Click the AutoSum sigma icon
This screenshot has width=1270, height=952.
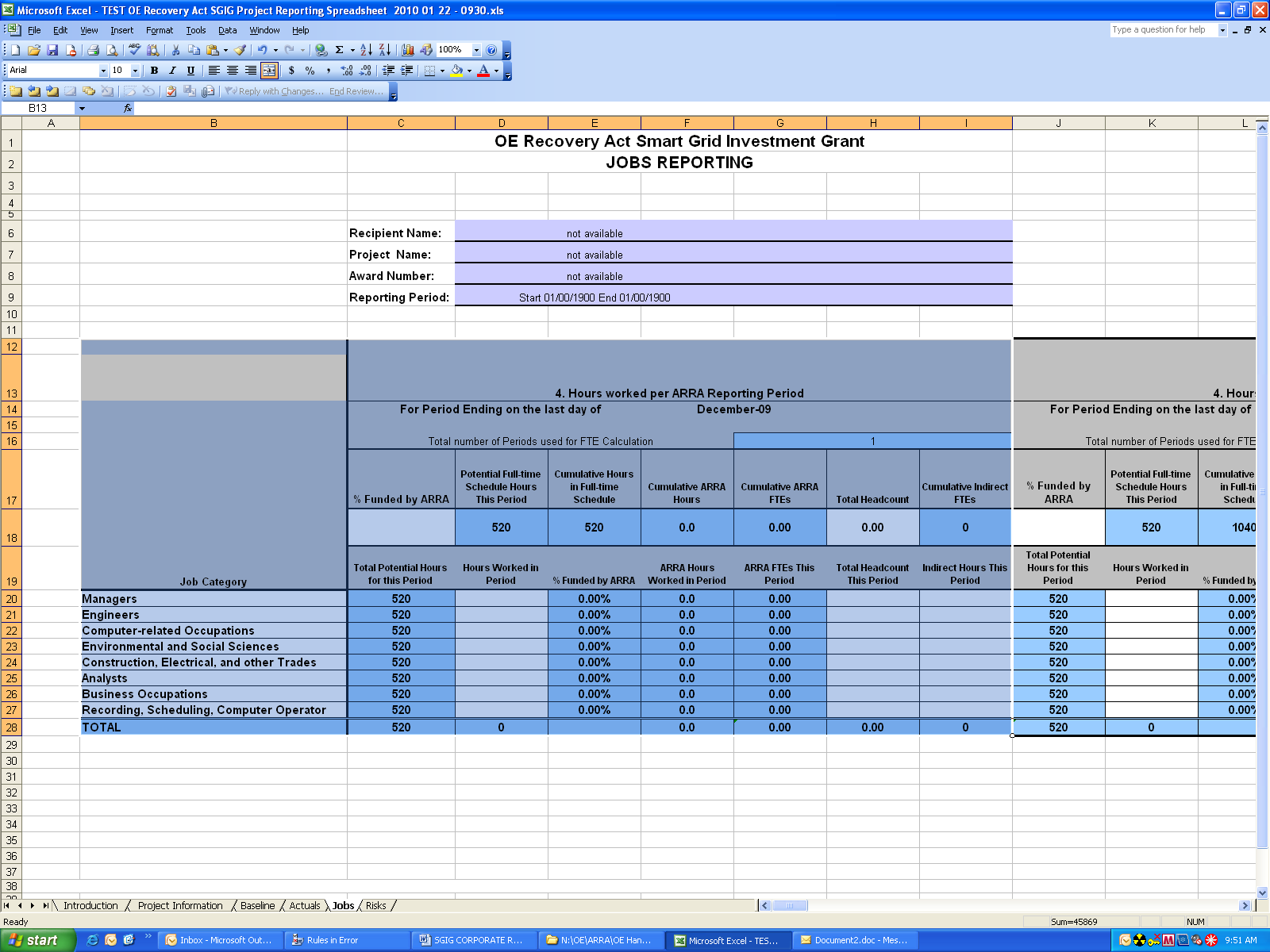click(339, 50)
